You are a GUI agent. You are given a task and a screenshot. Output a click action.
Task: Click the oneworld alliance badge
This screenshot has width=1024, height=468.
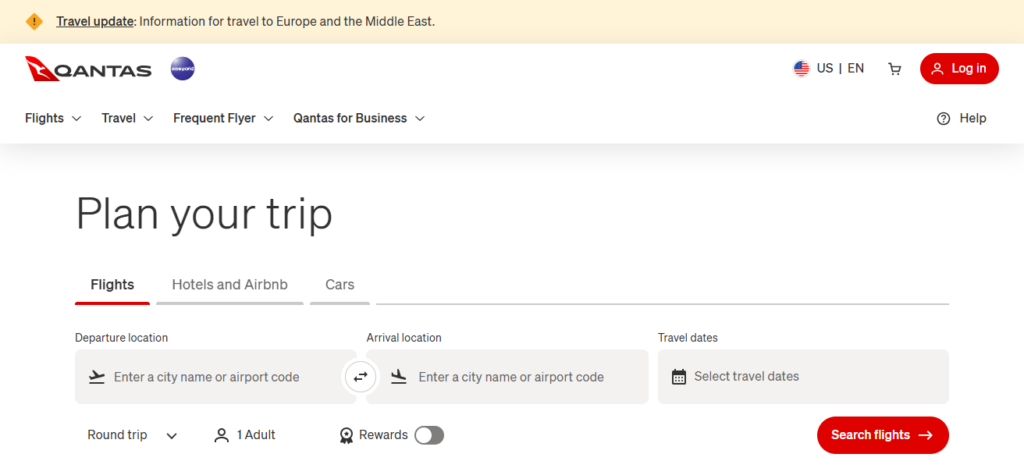point(183,69)
